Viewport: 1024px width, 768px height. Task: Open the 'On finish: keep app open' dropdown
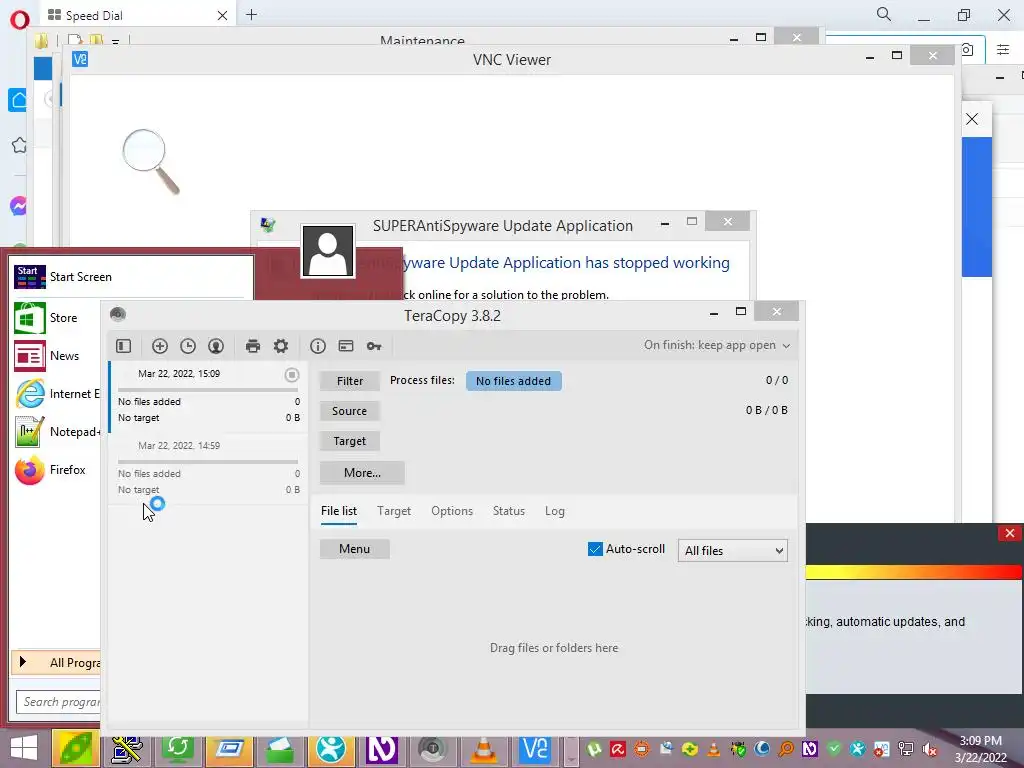(x=717, y=345)
